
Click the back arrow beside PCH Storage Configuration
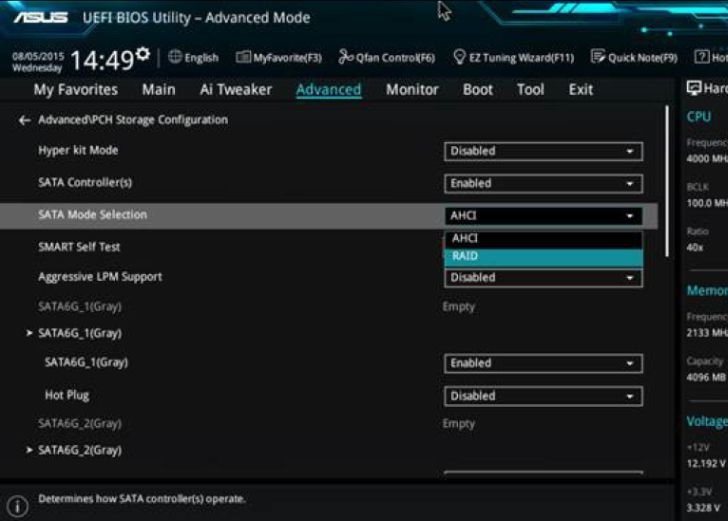pyautogui.click(x=25, y=120)
